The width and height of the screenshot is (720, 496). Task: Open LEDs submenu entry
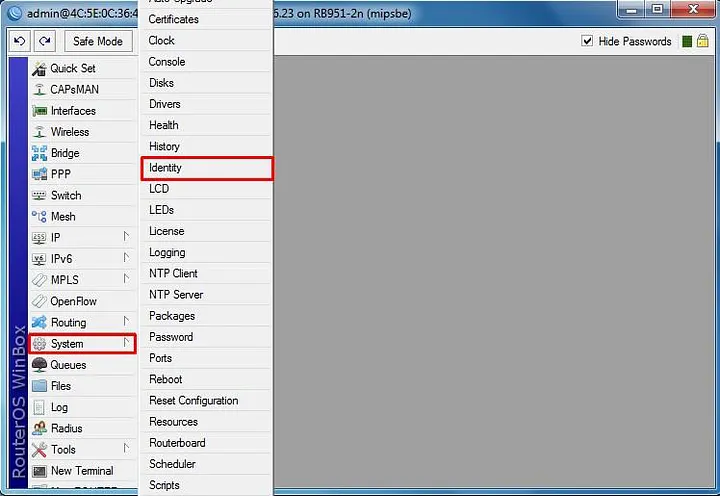click(x=206, y=210)
